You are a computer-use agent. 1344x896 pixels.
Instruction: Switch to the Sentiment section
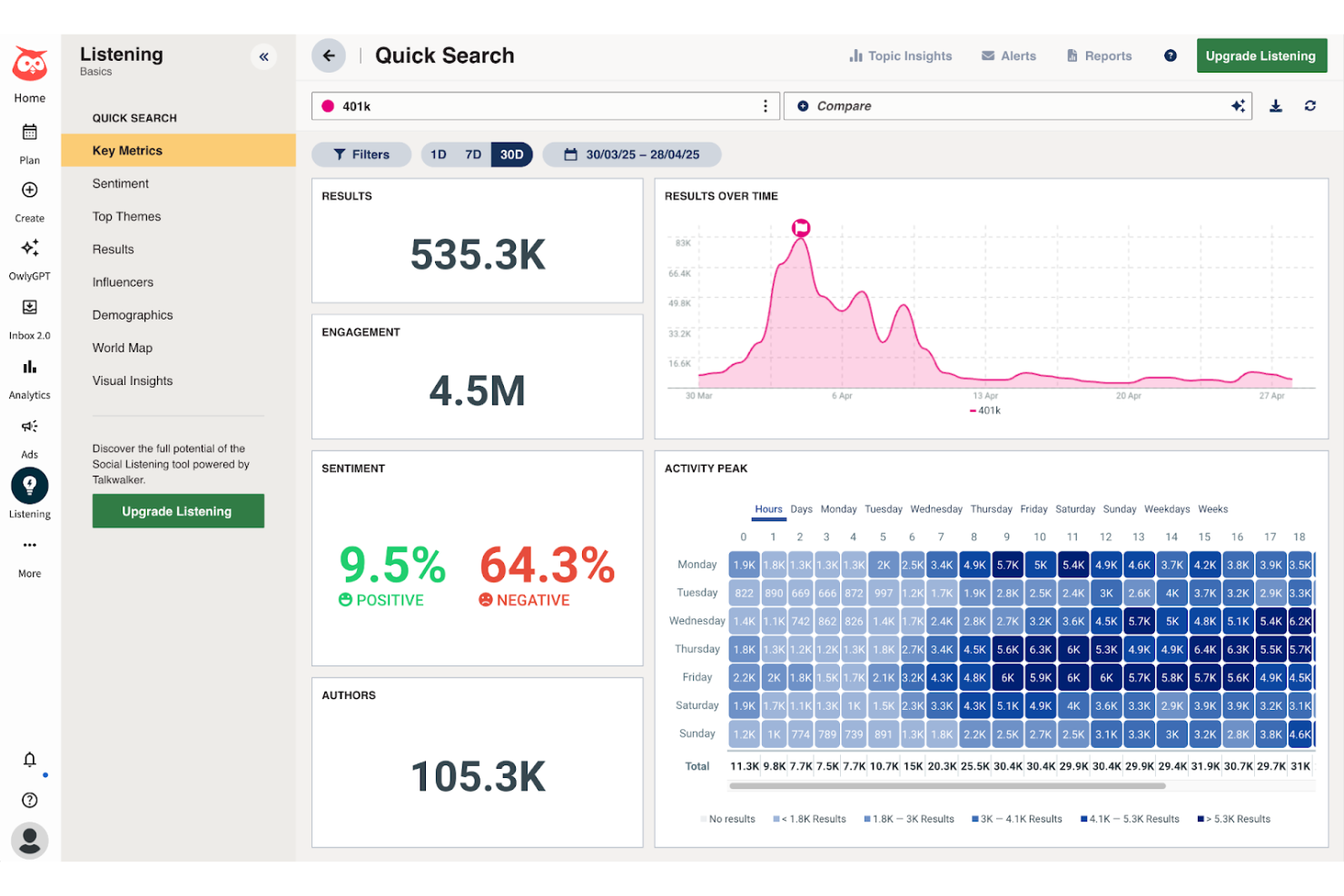pos(121,183)
